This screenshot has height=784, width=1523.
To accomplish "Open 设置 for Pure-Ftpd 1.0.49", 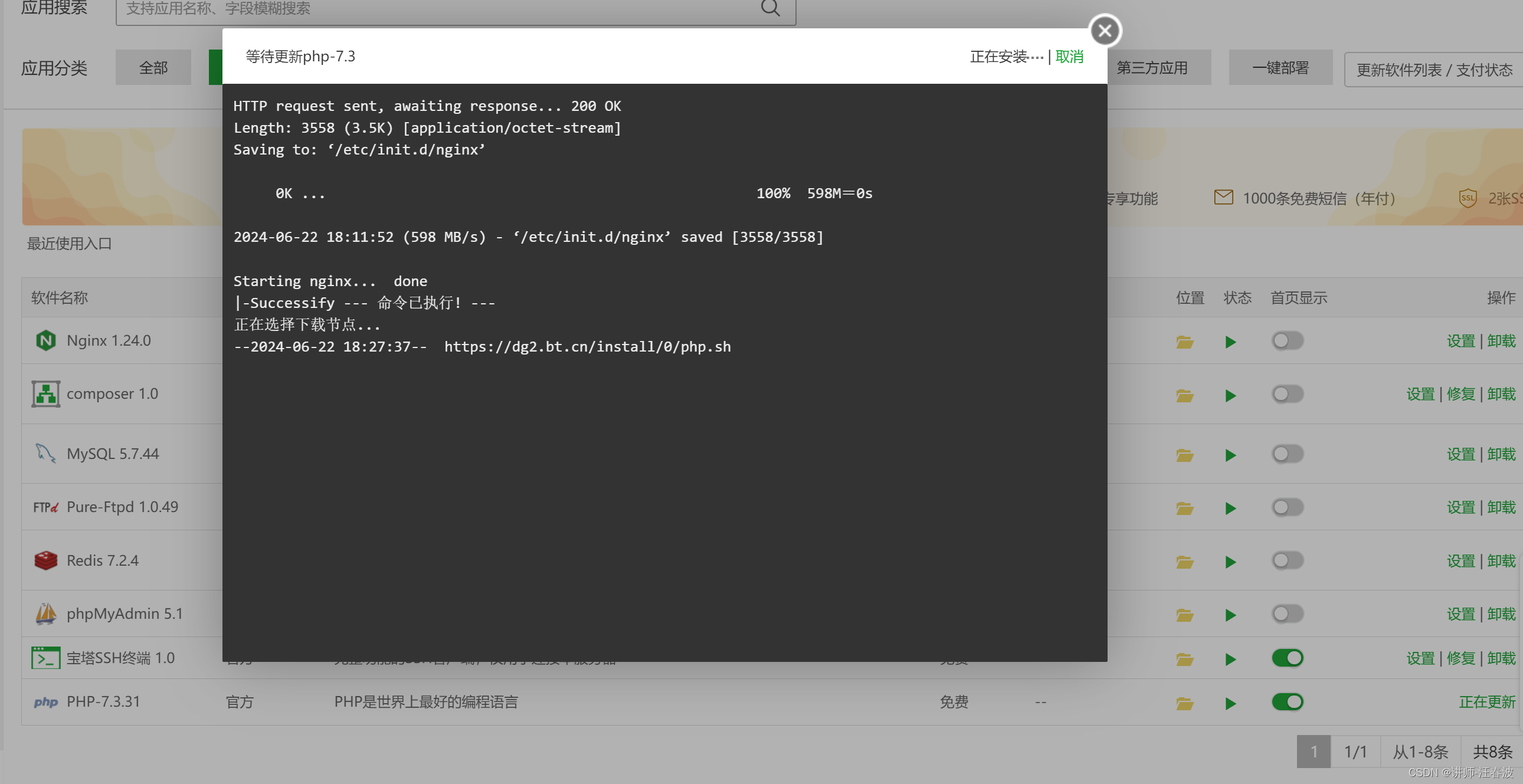I will tap(1461, 507).
